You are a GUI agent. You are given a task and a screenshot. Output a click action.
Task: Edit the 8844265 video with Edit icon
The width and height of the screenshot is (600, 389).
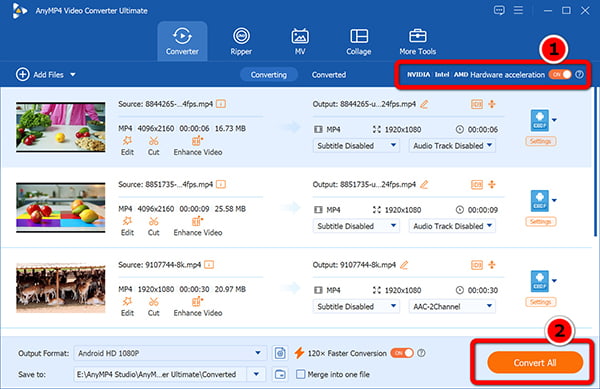pyautogui.click(x=127, y=146)
